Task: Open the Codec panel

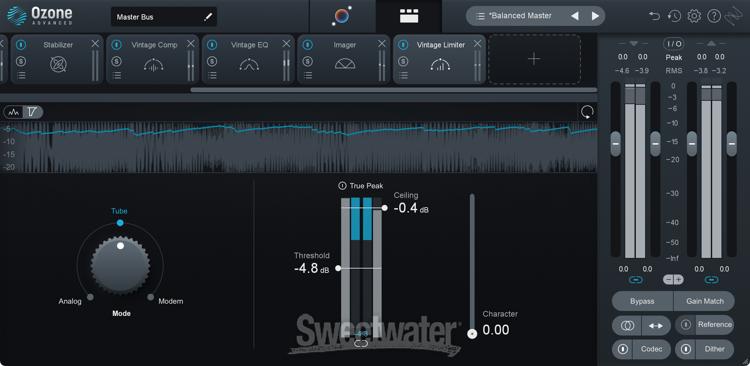Action: 651,349
